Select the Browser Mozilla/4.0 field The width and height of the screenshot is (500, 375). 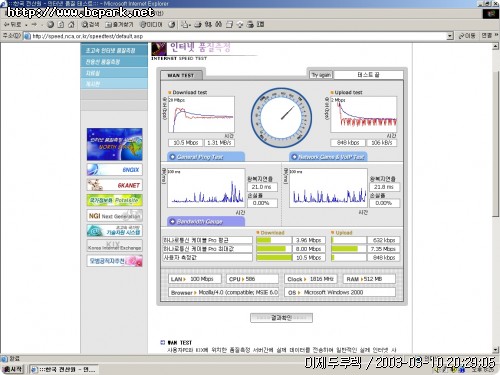223,292
